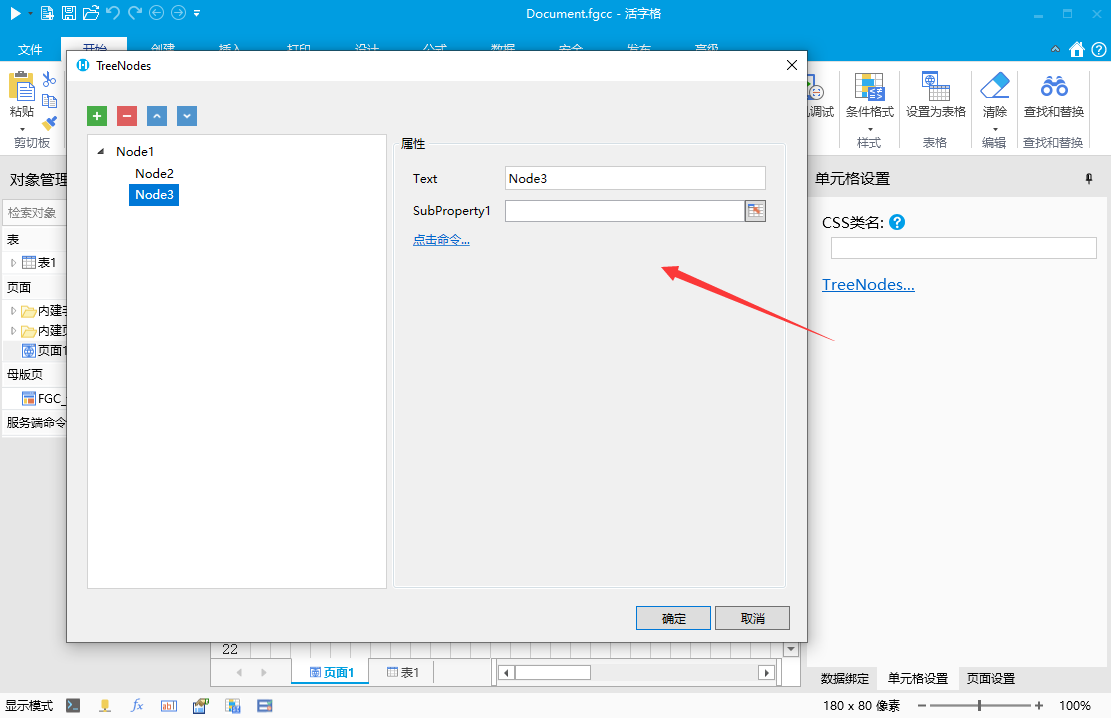This screenshot has height=718, width=1111.
Task: Click the 取消 Cancel button
Action: click(752, 618)
